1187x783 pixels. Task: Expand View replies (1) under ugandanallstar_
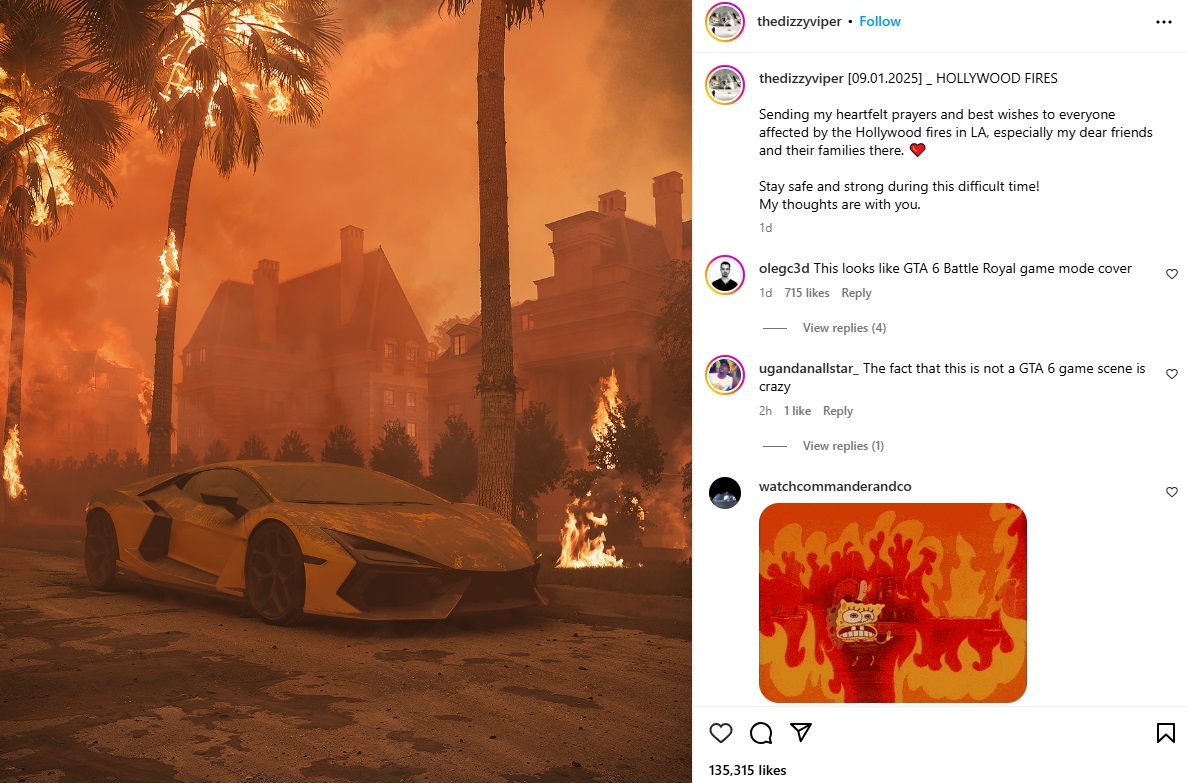coord(843,446)
